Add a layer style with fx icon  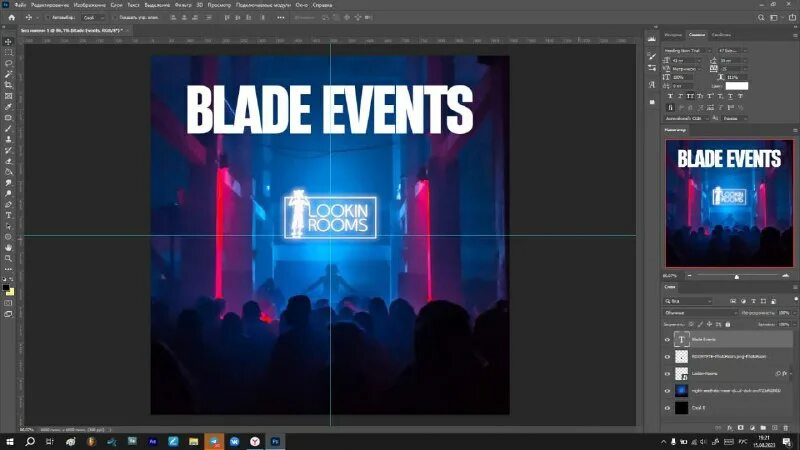coord(730,428)
